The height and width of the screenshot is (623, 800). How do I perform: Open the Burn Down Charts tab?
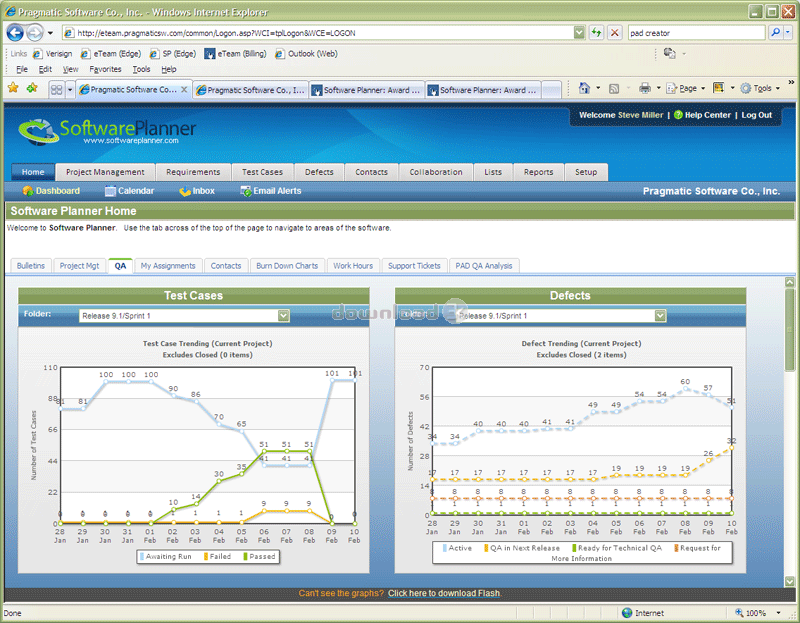287,266
